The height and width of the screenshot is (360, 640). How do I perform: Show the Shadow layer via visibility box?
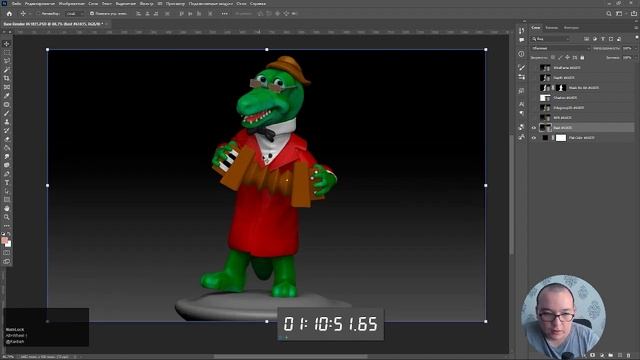tap(533, 98)
